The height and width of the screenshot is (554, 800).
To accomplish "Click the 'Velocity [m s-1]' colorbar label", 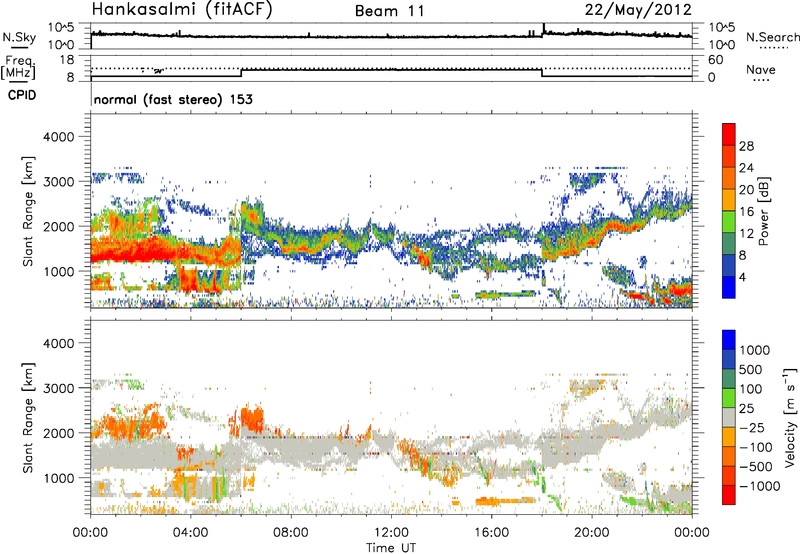I will point(790,417).
